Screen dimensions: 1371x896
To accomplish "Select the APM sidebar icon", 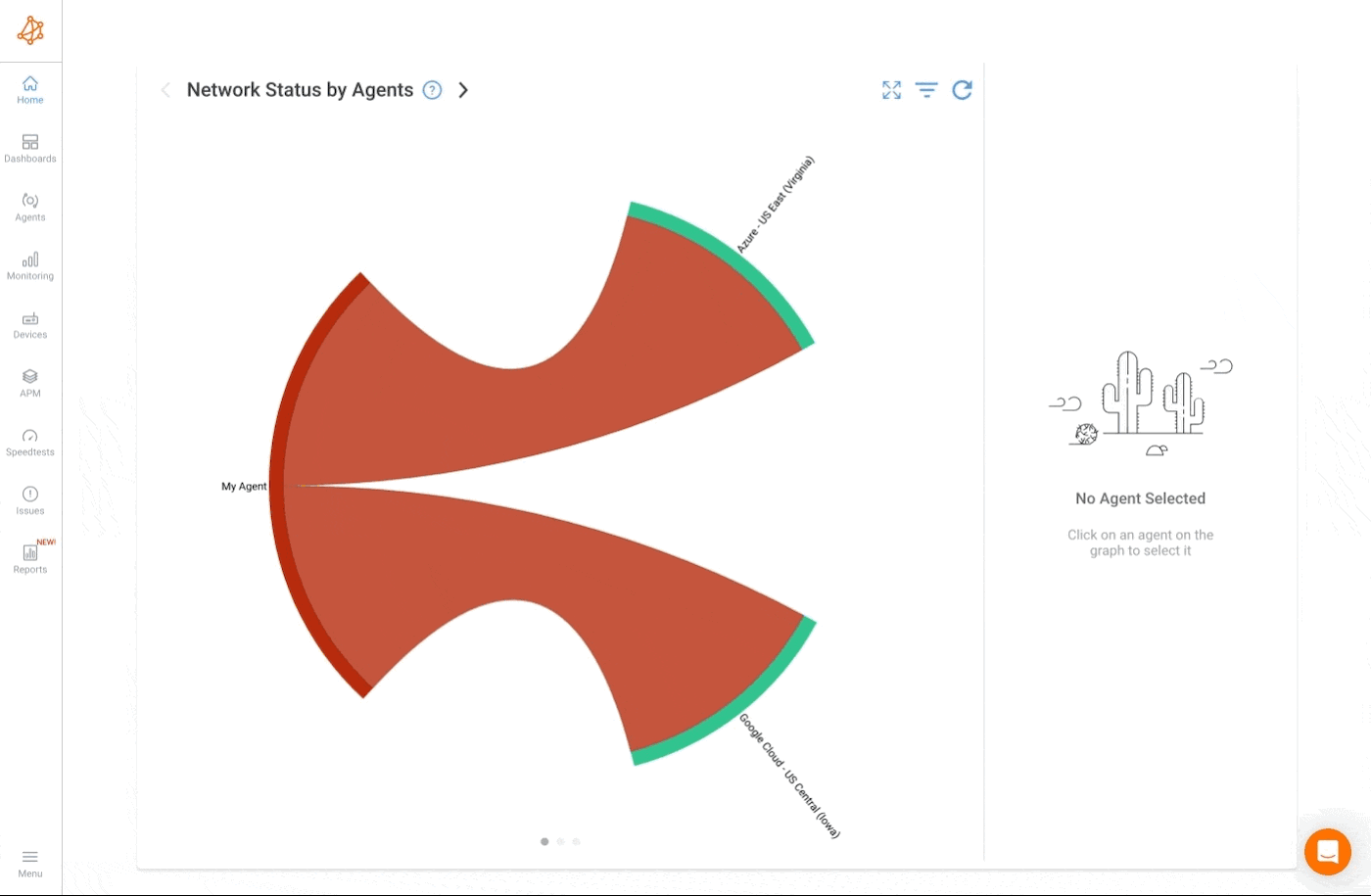I will [x=29, y=382].
